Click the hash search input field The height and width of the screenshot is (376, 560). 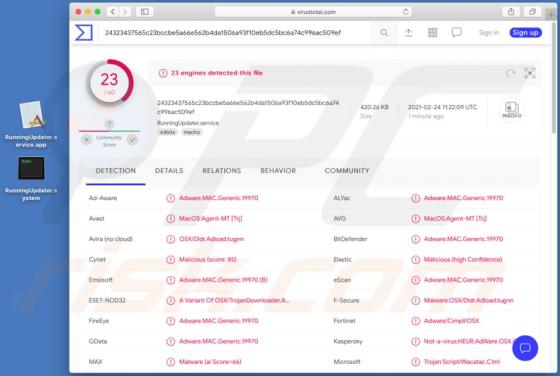tap(236, 32)
